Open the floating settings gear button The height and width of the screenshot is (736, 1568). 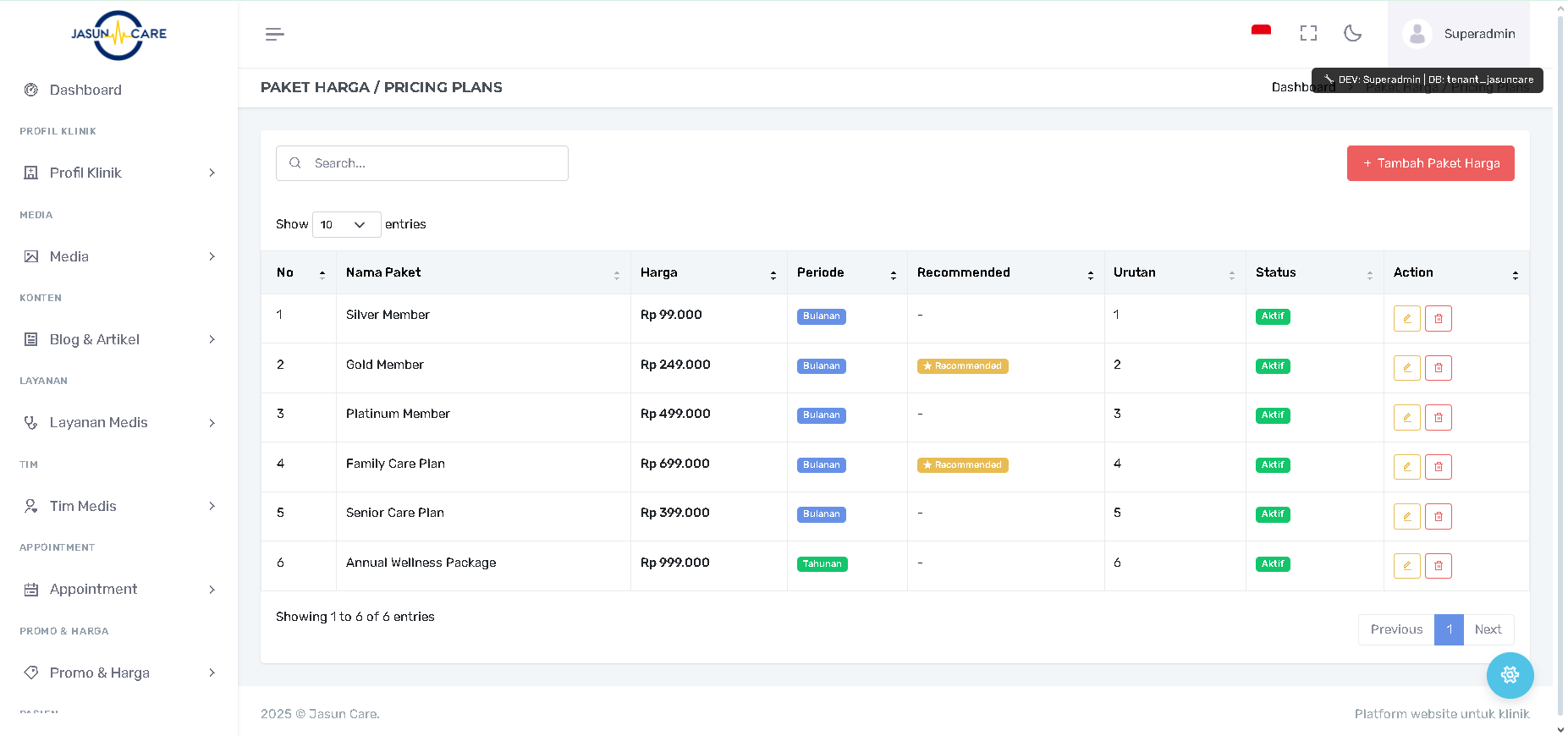(x=1510, y=675)
